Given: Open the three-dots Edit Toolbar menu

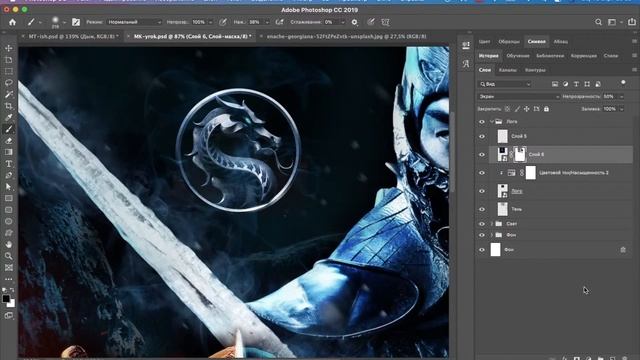Looking at the screenshot, I should point(9,279).
